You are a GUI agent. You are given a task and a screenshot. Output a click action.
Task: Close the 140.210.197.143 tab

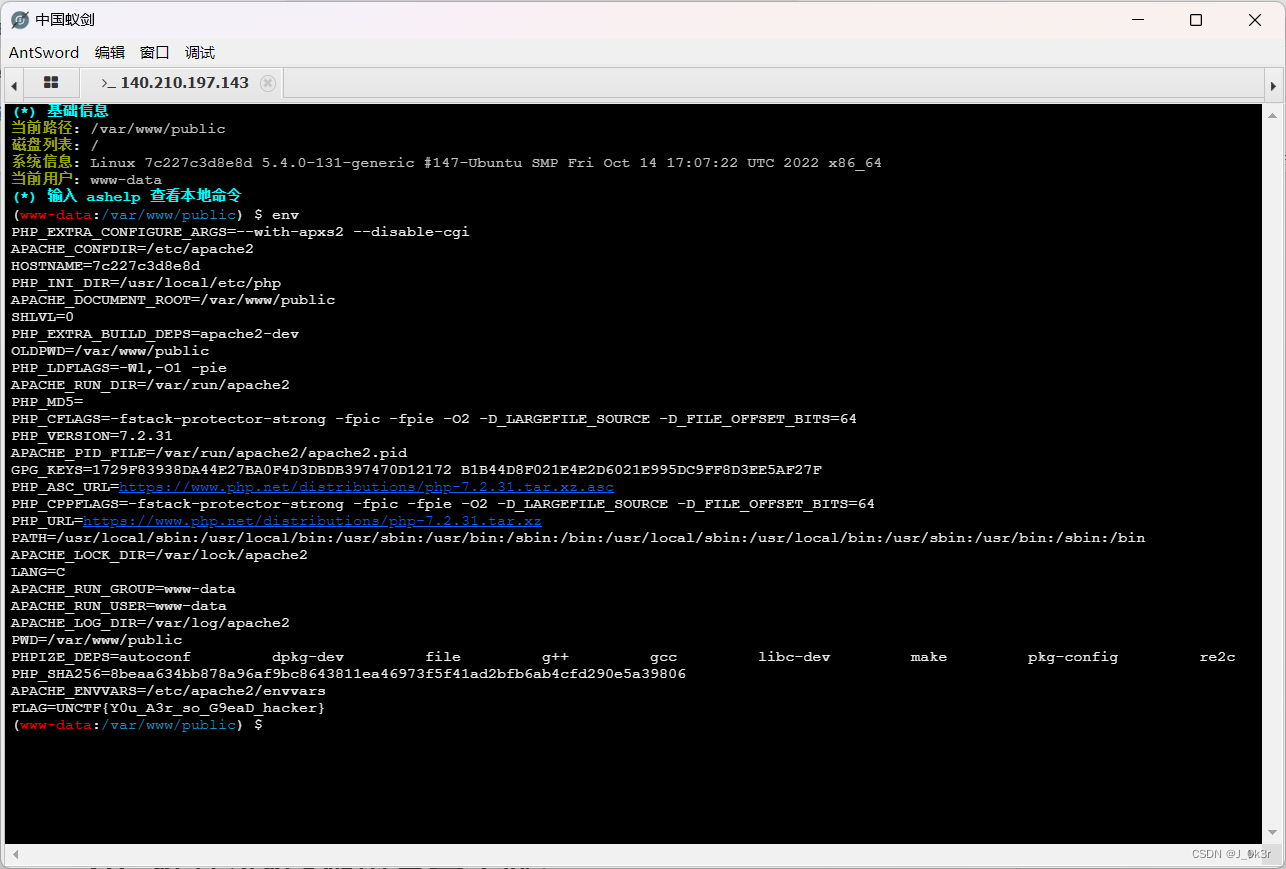pos(268,83)
